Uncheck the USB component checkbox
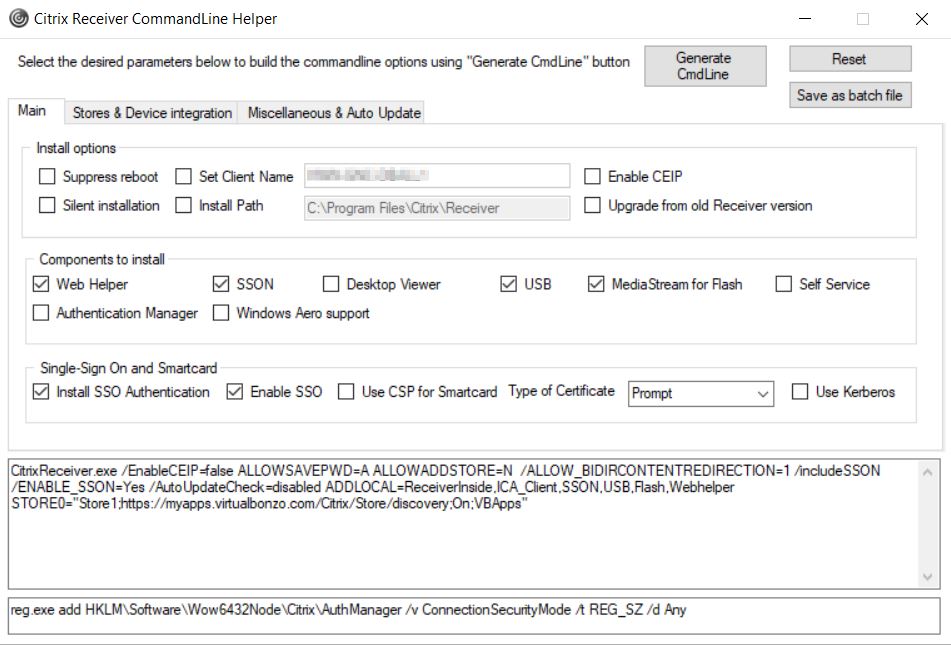 pos(508,284)
